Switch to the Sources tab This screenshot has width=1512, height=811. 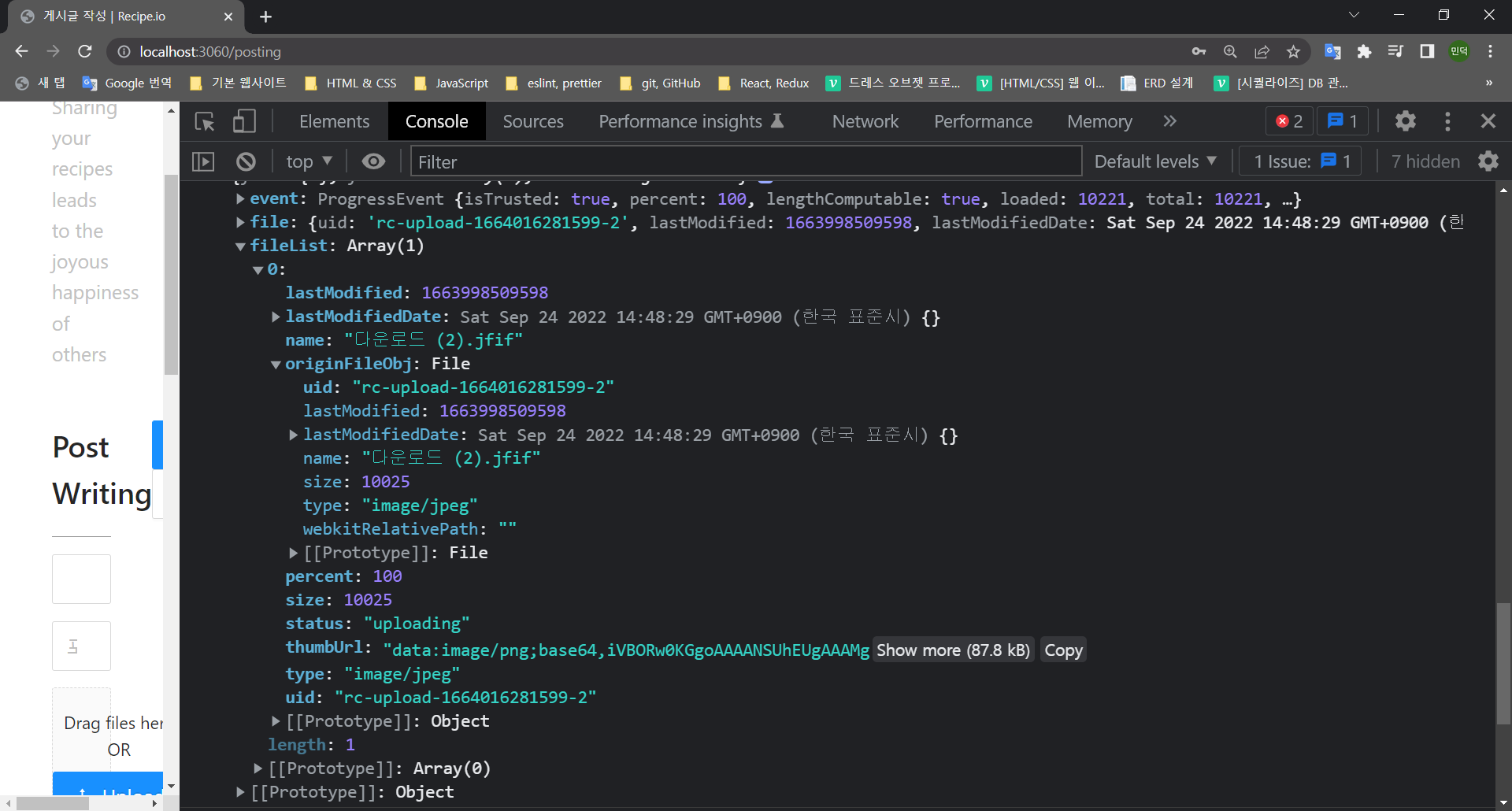(x=533, y=121)
